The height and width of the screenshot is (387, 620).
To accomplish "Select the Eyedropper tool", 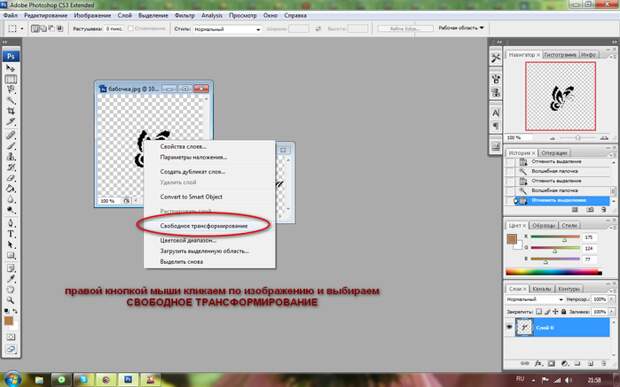I will [x=11, y=279].
